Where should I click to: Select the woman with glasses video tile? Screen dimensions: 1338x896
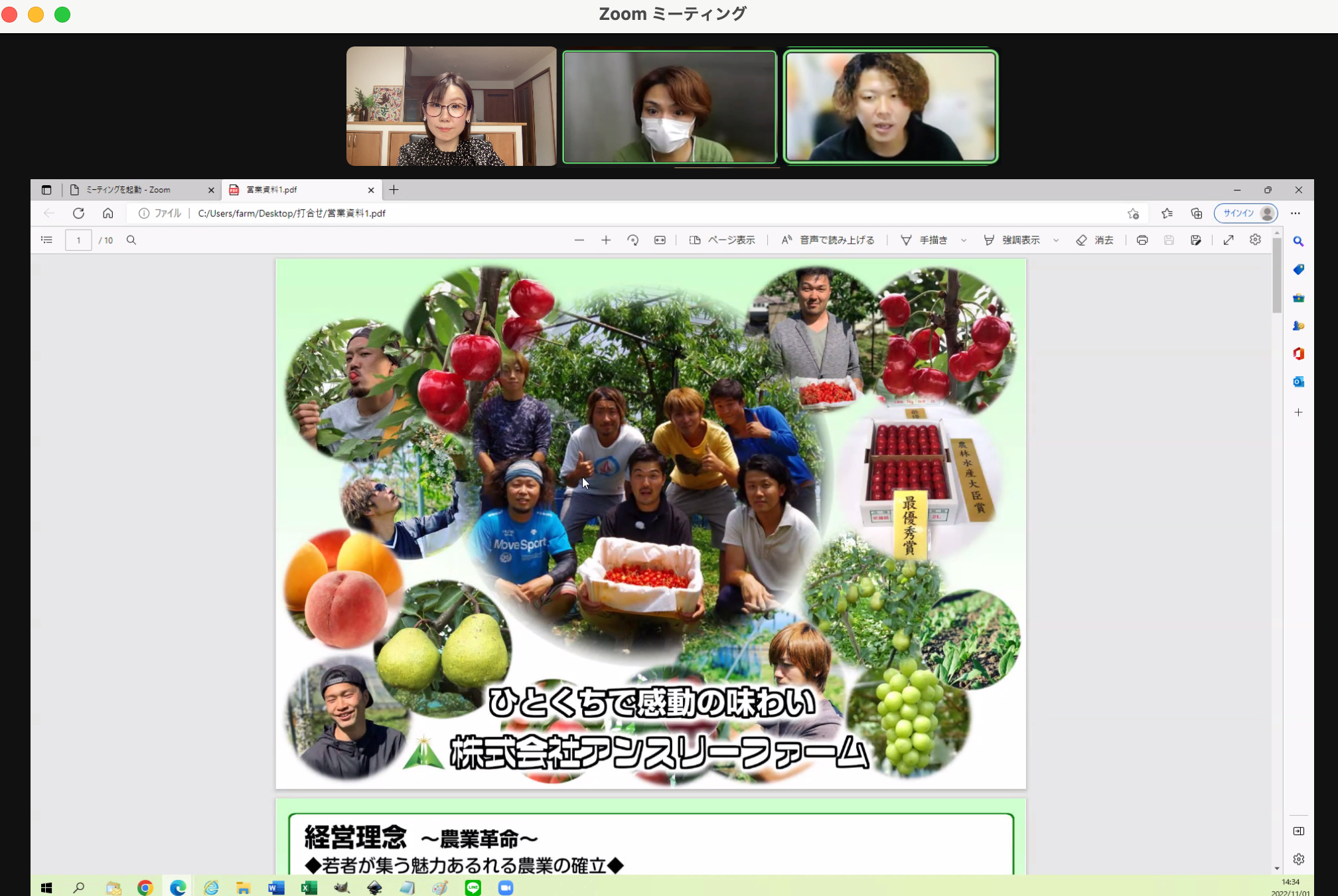click(451, 106)
